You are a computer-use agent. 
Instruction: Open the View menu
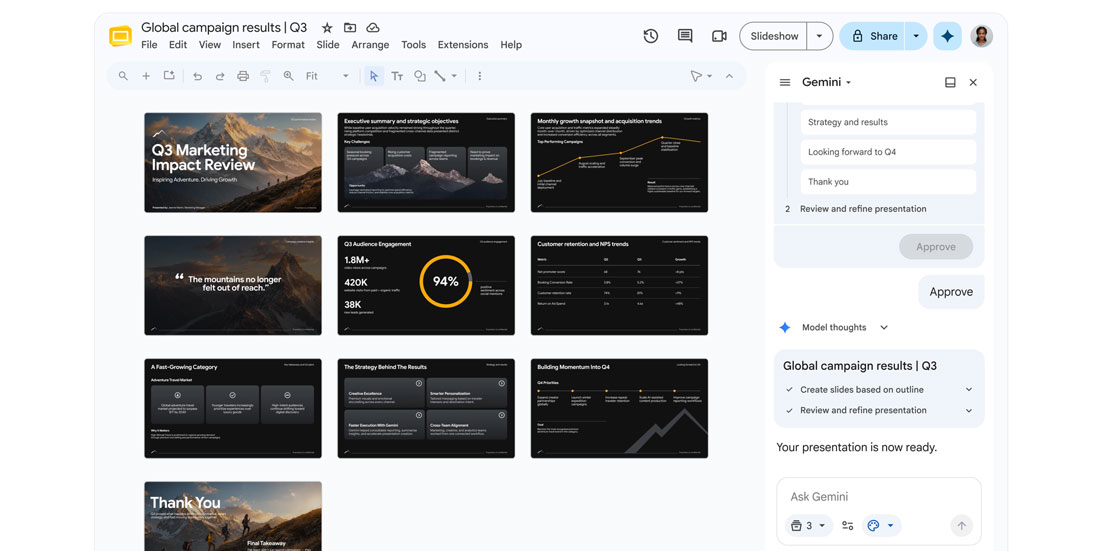point(209,44)
